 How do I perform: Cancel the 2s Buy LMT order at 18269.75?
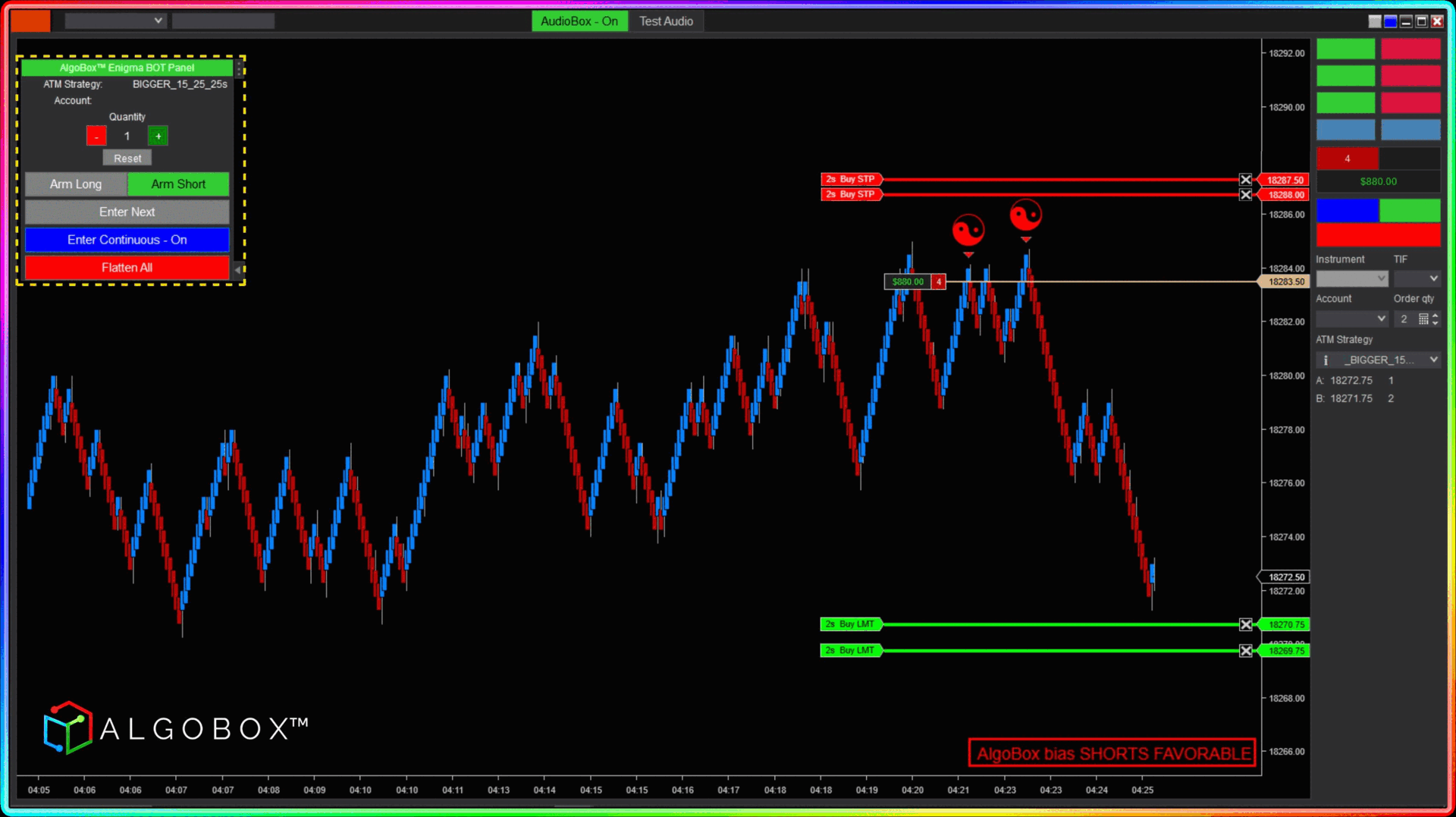(x=1245, y=650)
